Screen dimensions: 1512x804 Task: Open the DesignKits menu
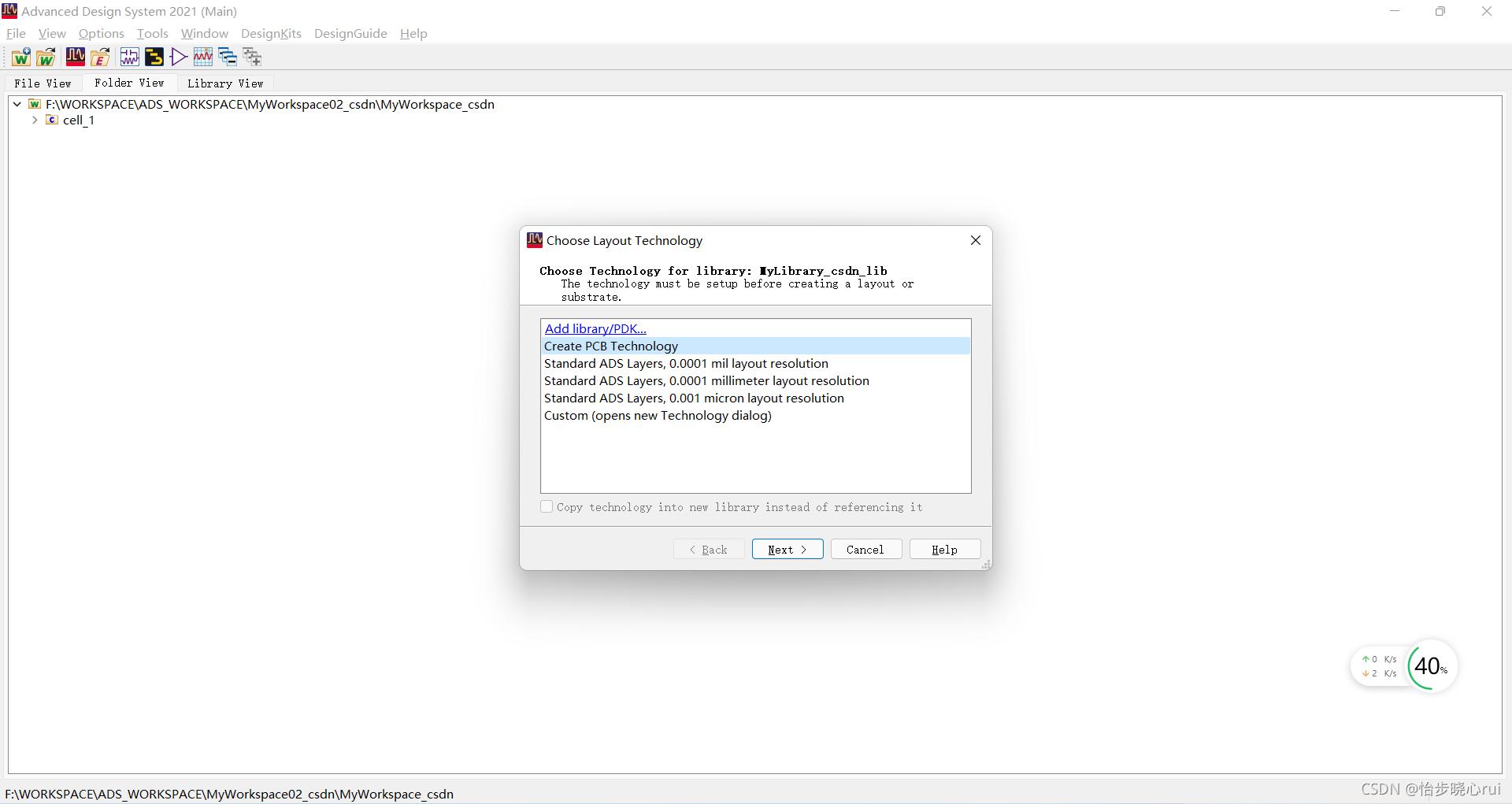pos(271,33)
